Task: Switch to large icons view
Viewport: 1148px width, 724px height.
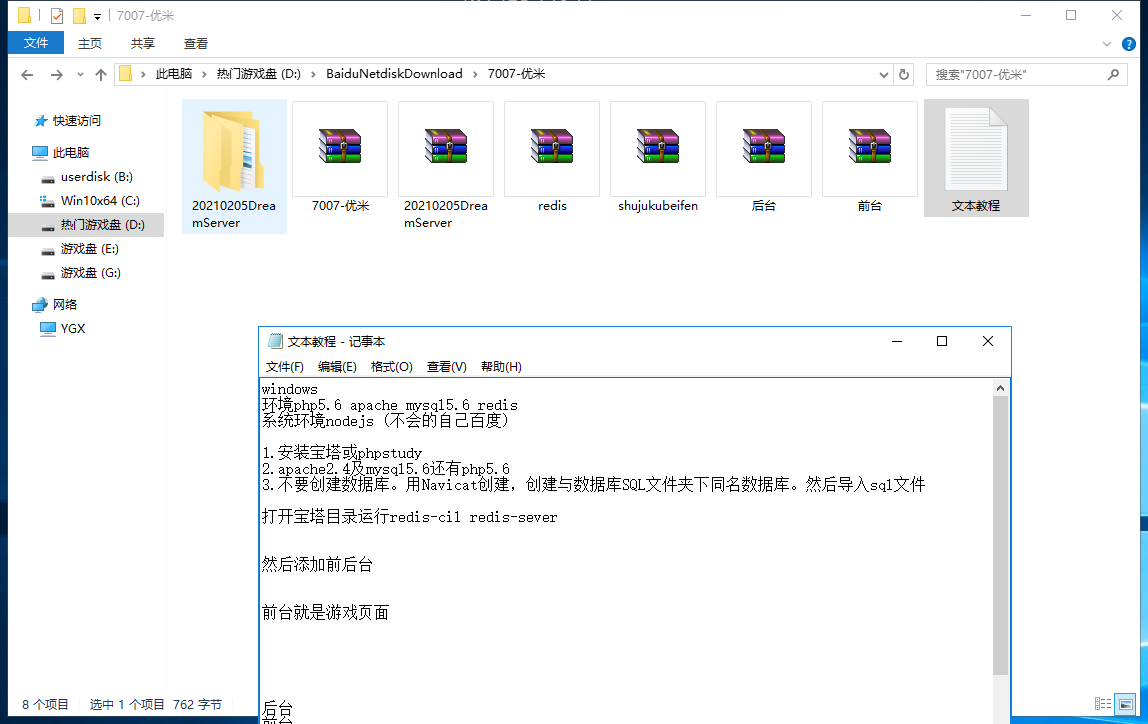Action: point(1125,704)
